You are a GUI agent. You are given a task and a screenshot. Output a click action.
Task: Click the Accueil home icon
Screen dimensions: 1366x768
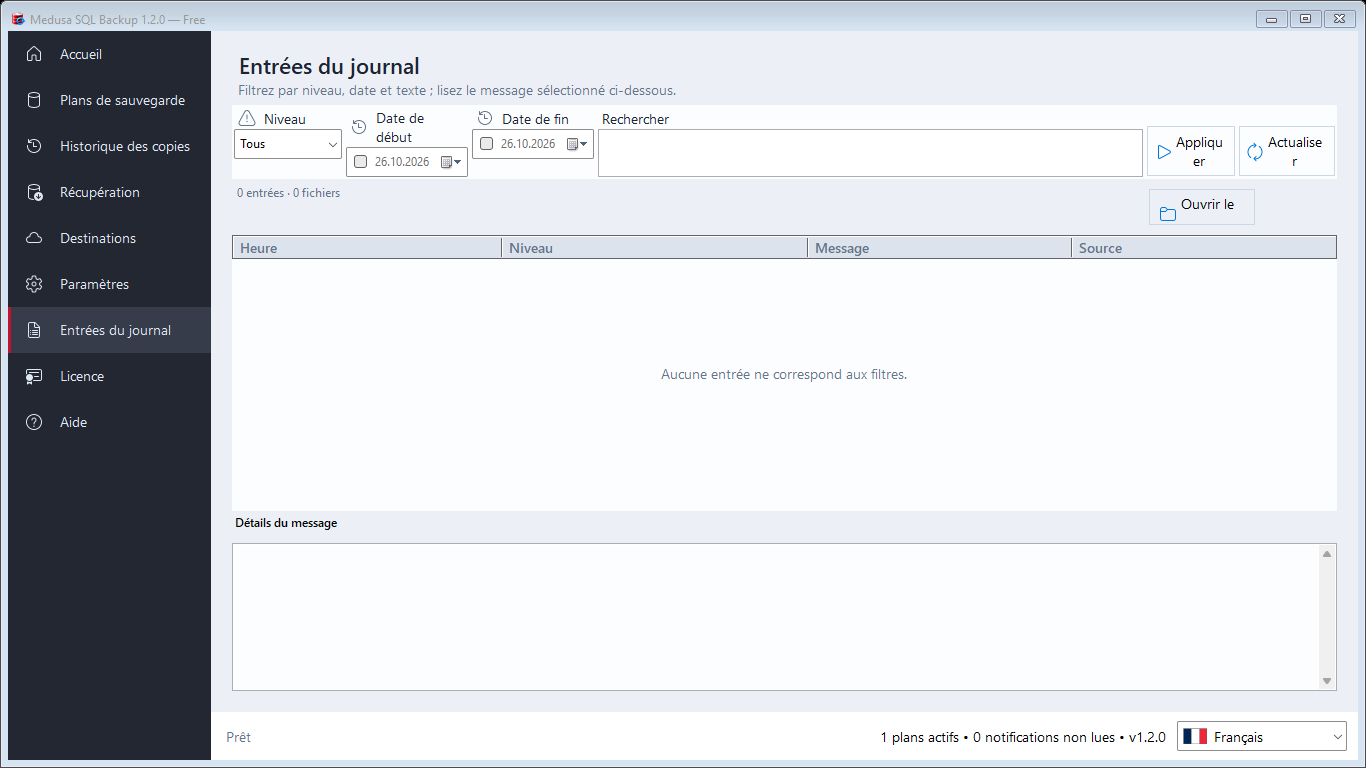point(34,54)
